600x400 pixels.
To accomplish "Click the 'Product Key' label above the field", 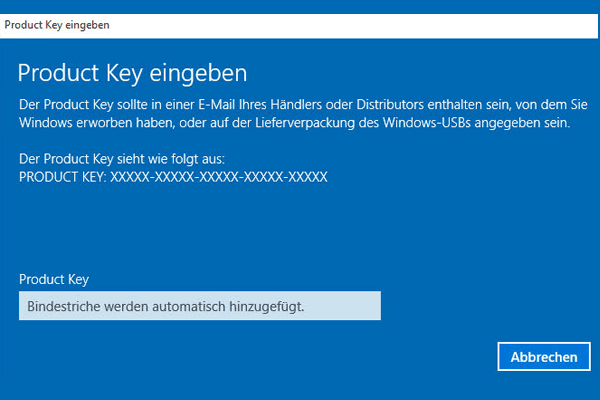I will pos(54,279).
